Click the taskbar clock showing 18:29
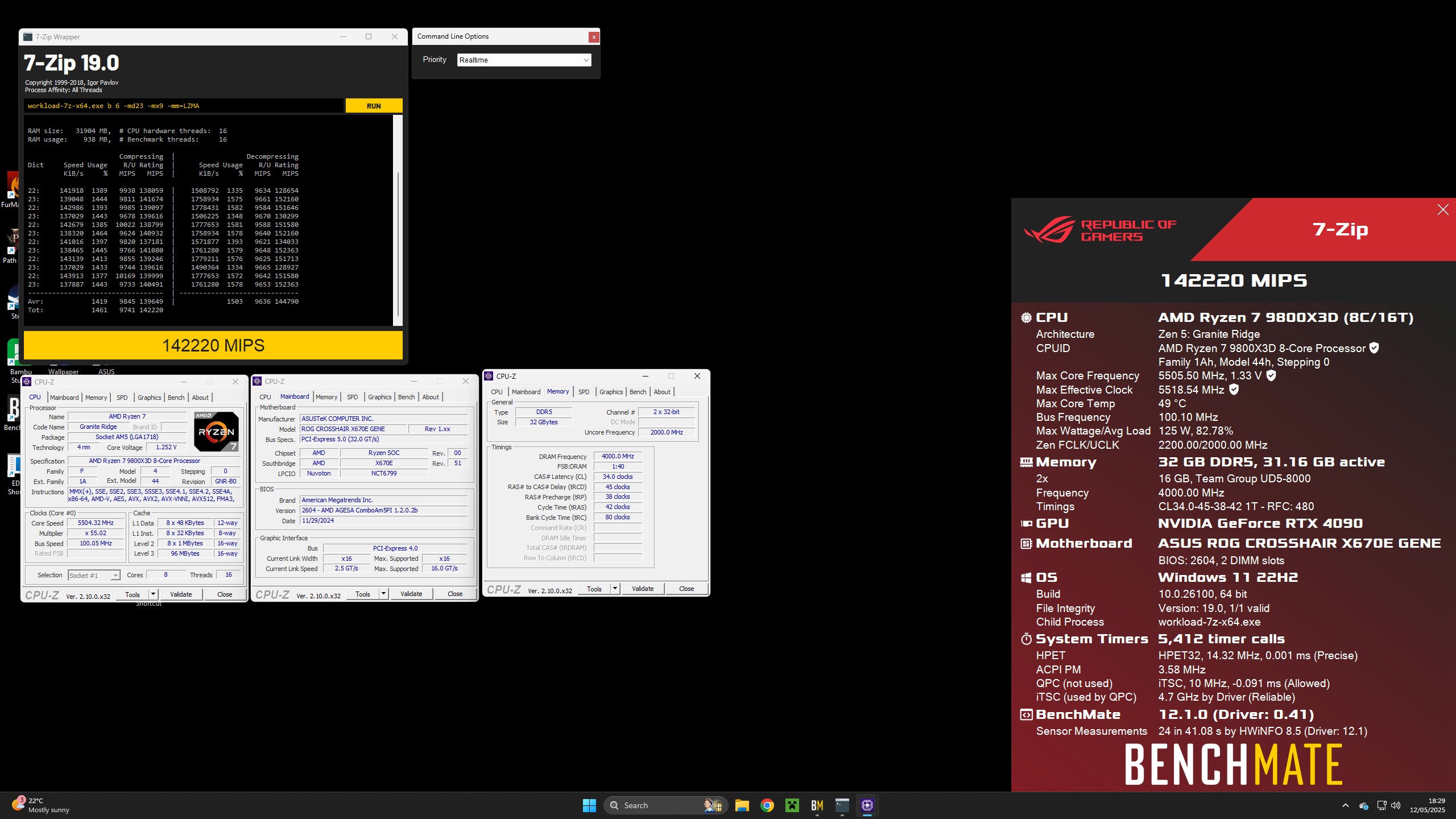This screenshot has width=1456, height=819. [x=1428, y=805]
